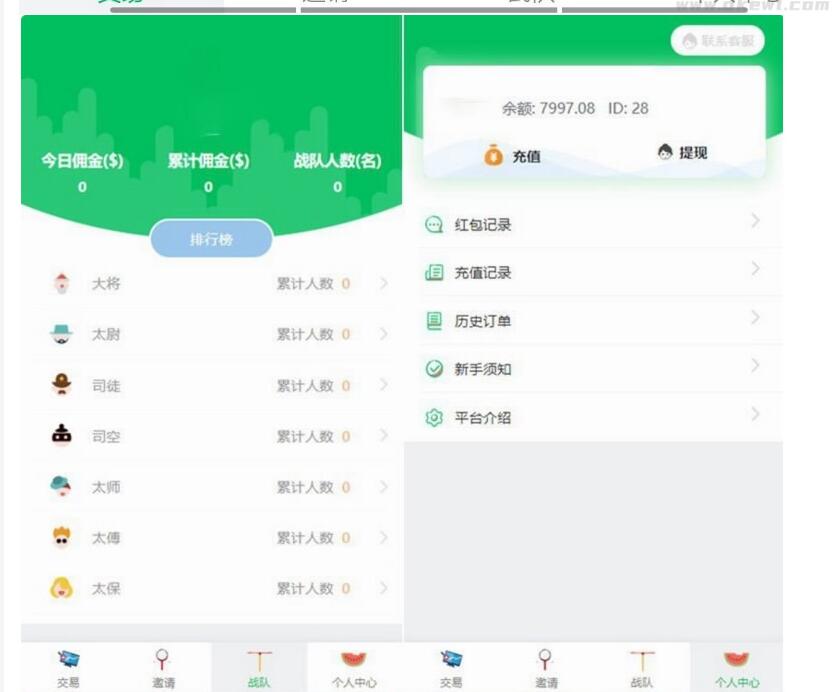The height and width of the screenshot is (692, 833).
Task: Click the 充值记录 document icon
Action: (x=431, y=272)
